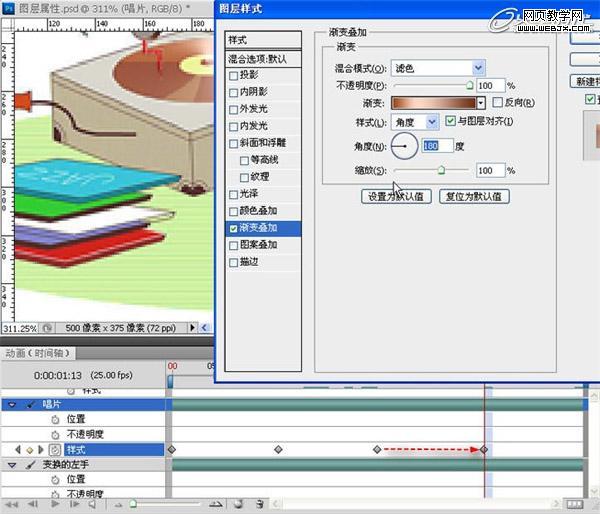Click the 复位为默认值 button
The width and height of the screenshot is (600, 514).
[x=475, y=196]
